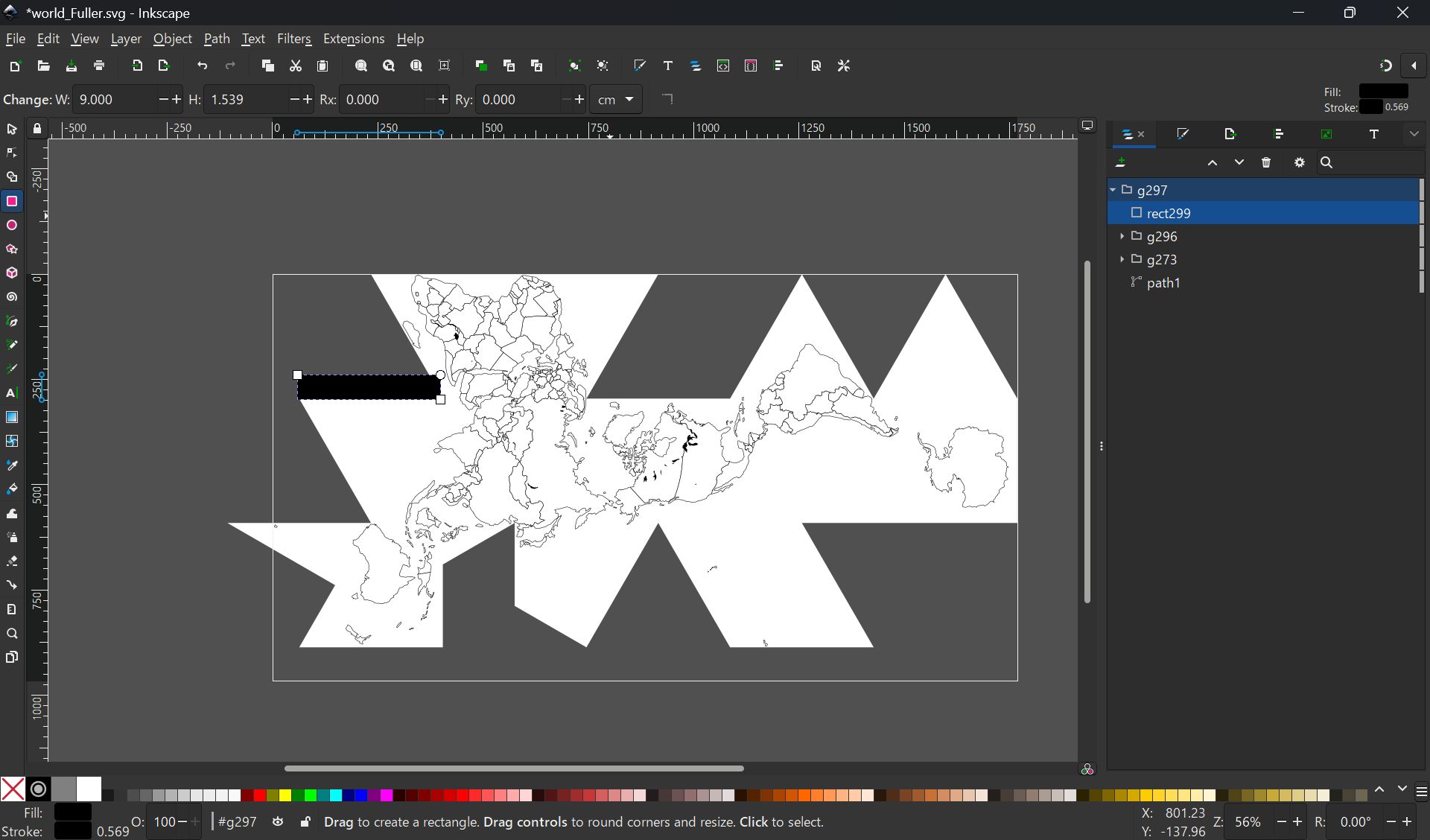Open the cm units dropdown
The height and width of the screenshot is (840, 1430).
tap(616, 100)
